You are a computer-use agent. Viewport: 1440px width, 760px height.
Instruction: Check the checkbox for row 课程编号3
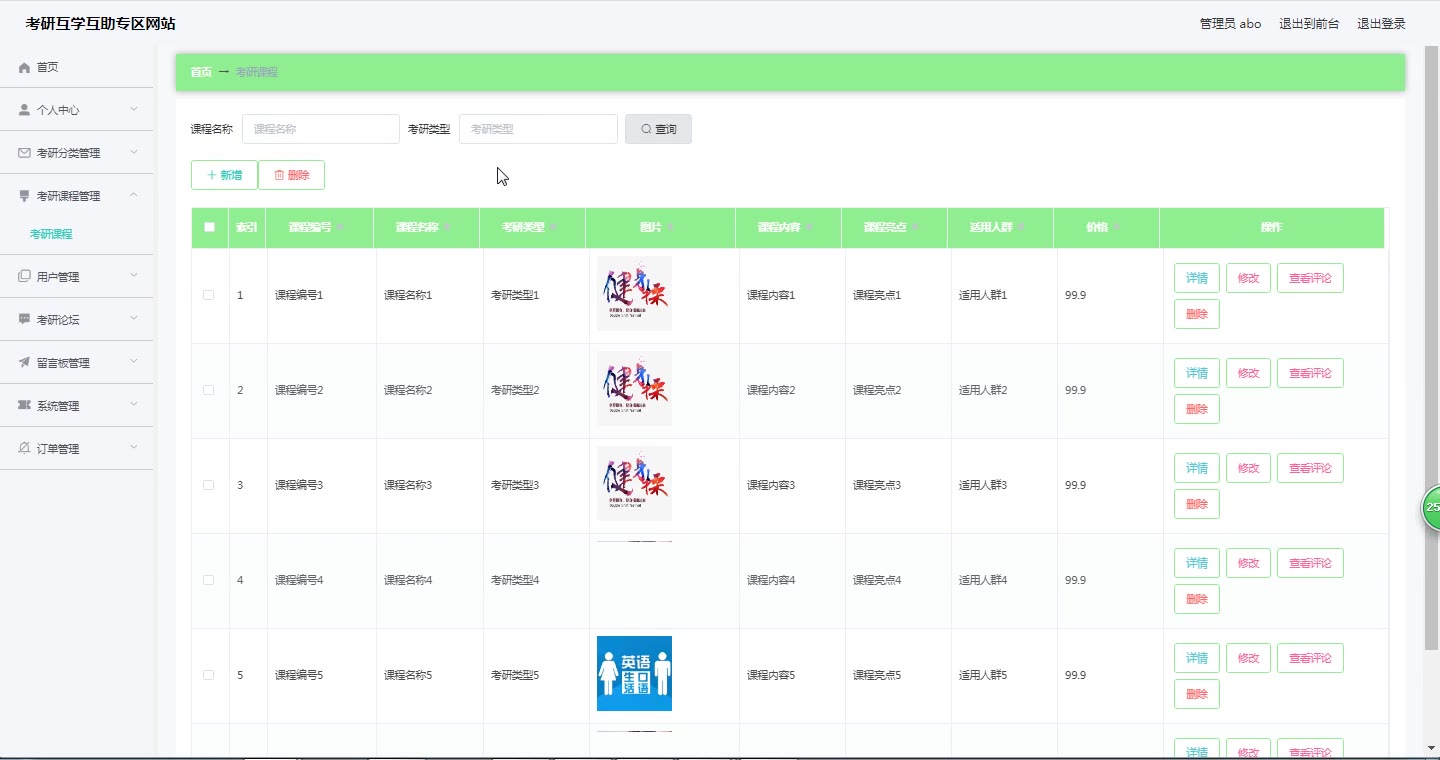[x=208, y=485]
